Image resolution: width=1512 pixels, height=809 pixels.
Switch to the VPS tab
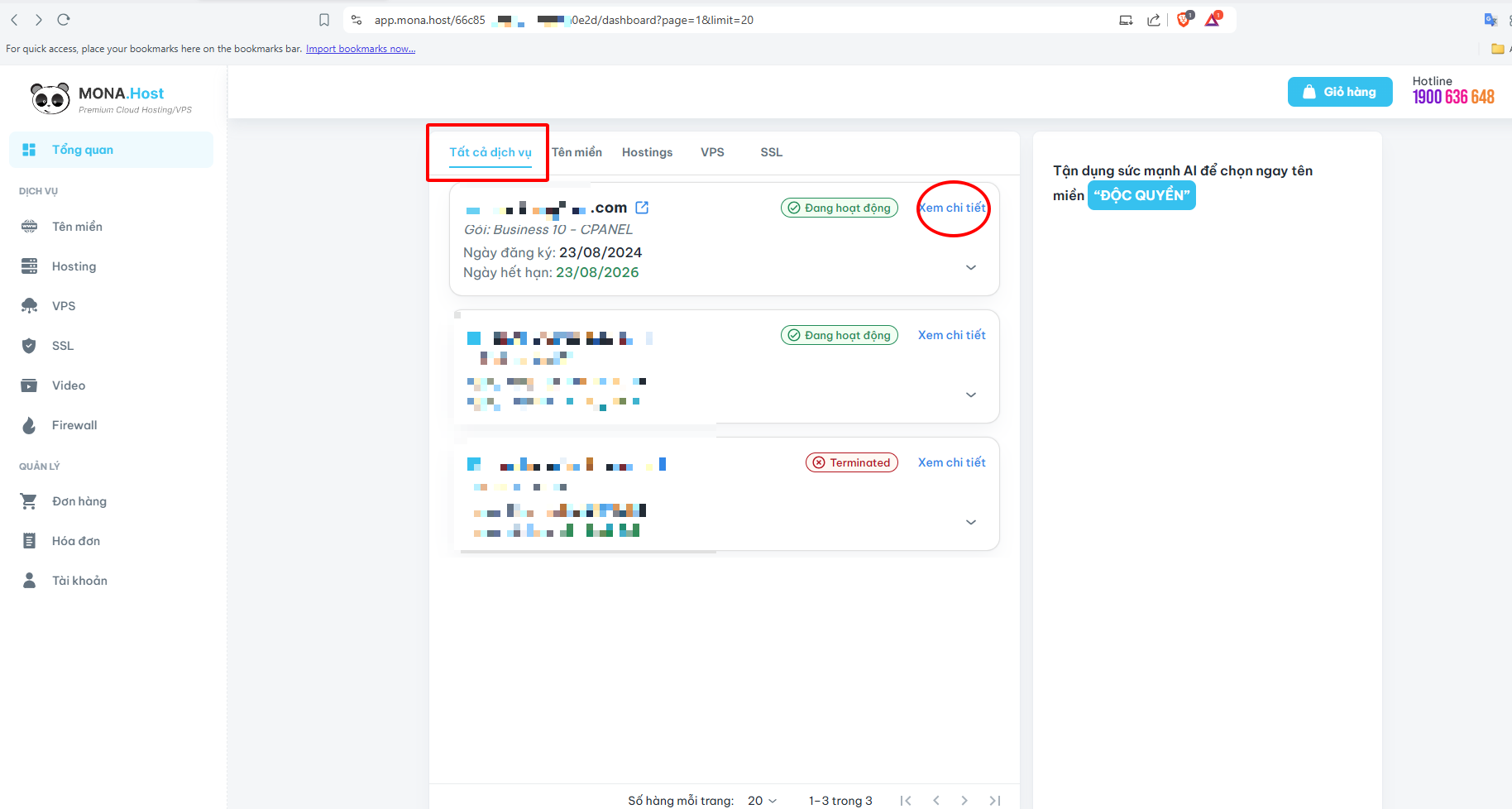pyautogui.click(x=712, y=152)
